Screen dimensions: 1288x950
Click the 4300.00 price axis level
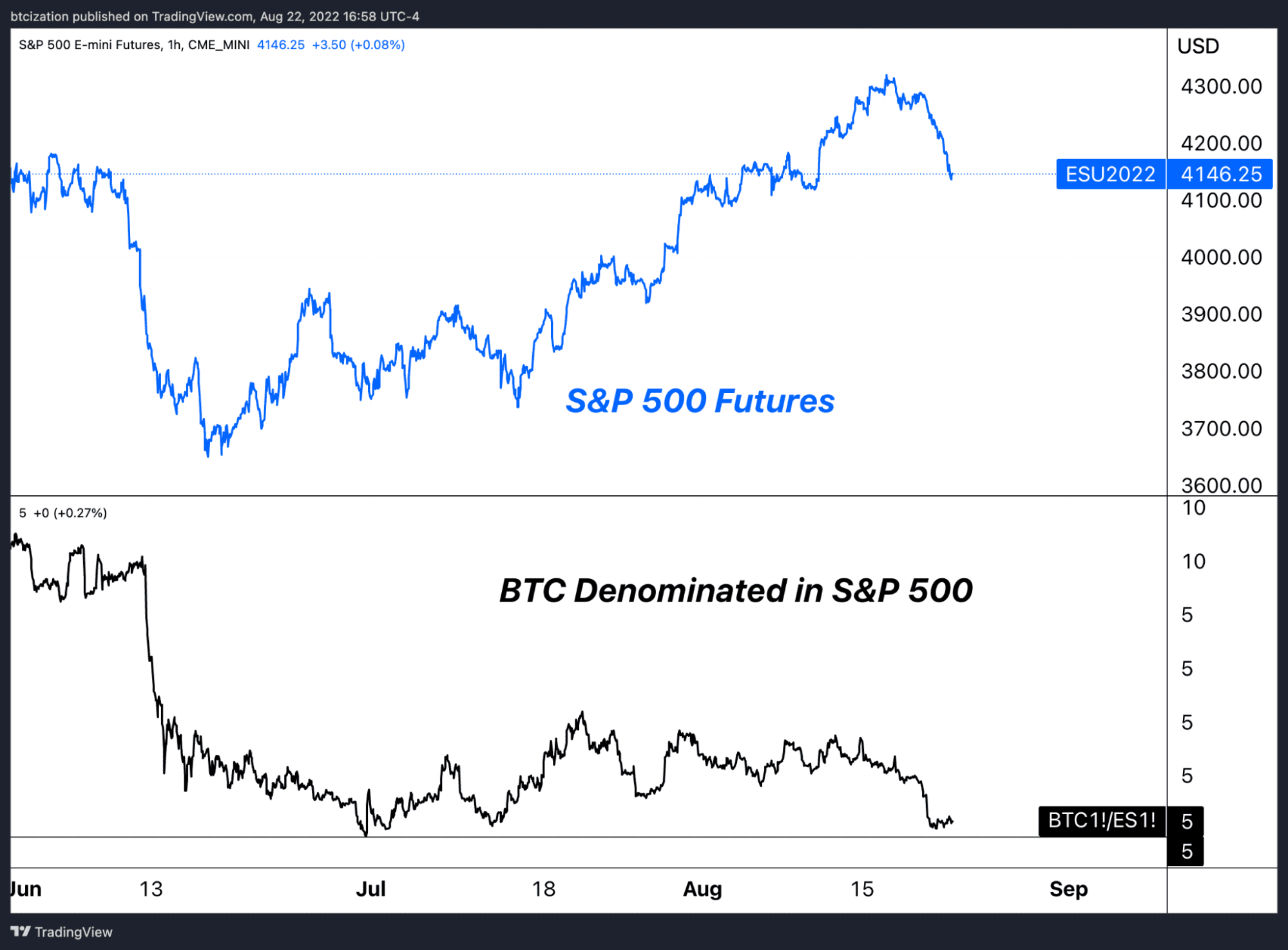pyautogui.click(x=1221, y=86)
